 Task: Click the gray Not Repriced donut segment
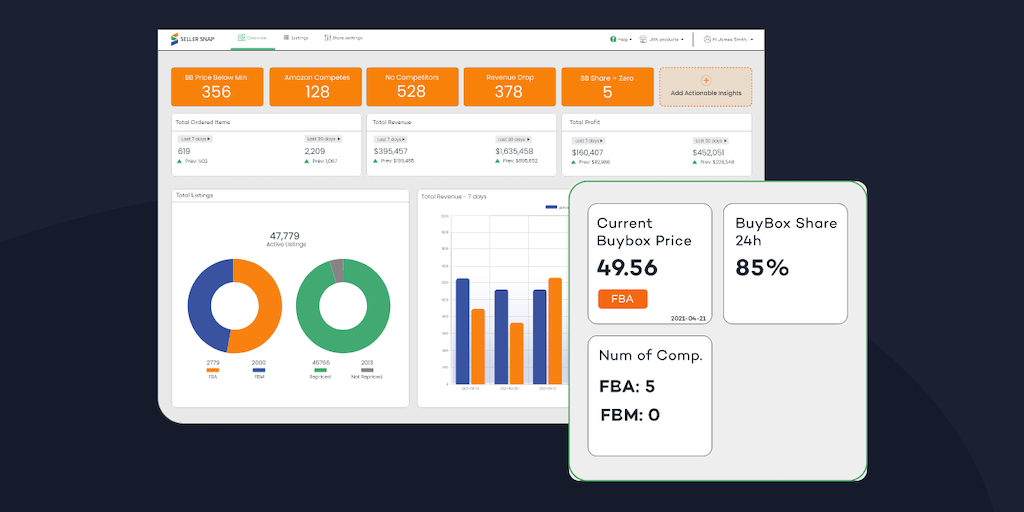coord(336,270)
